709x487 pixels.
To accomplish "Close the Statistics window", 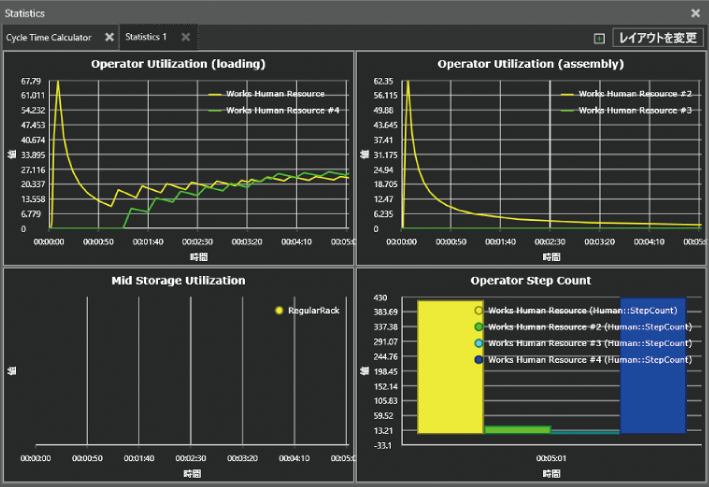I will click(696, 13).
